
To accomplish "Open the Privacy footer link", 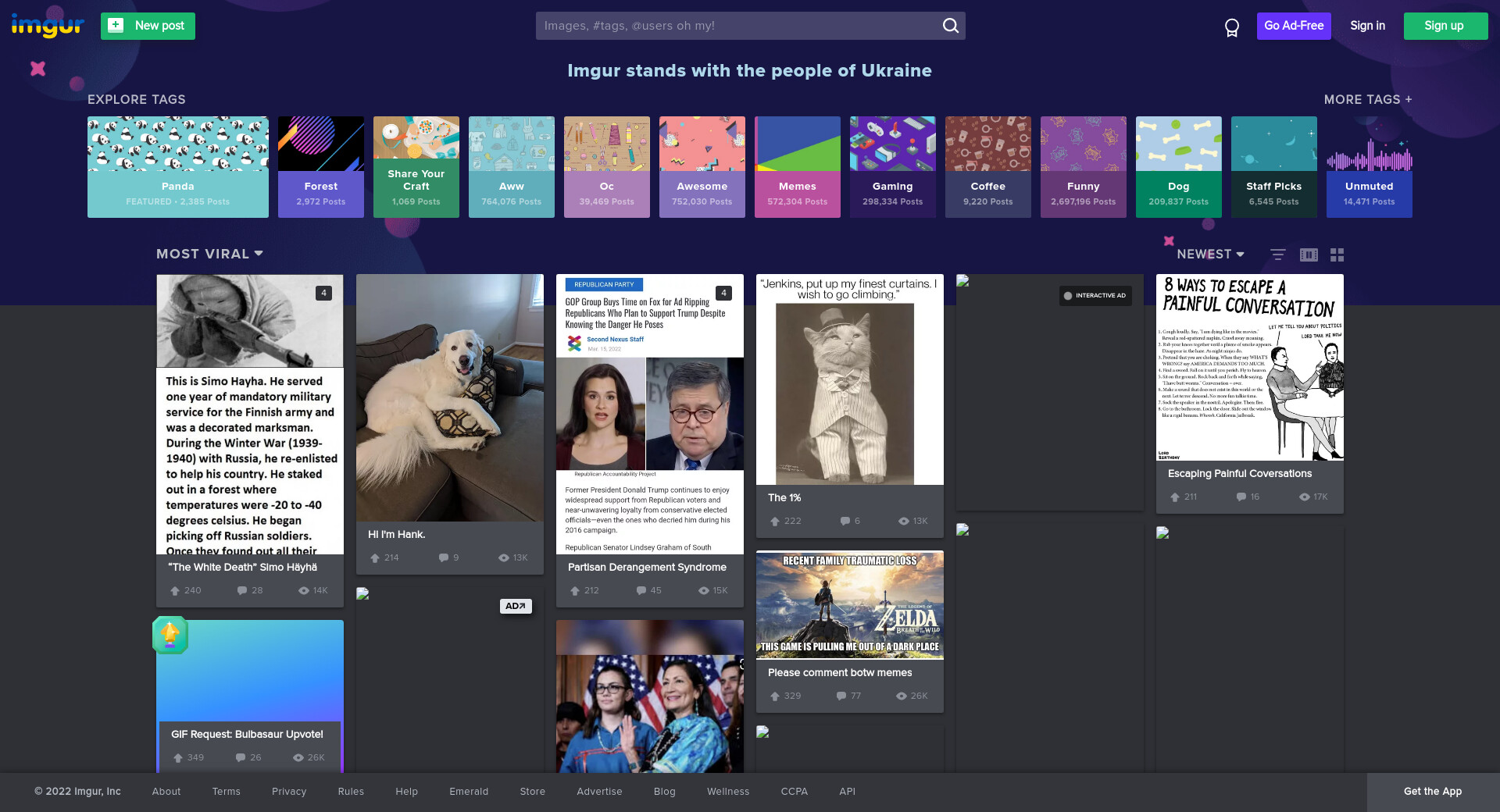I will pos(289,792).
